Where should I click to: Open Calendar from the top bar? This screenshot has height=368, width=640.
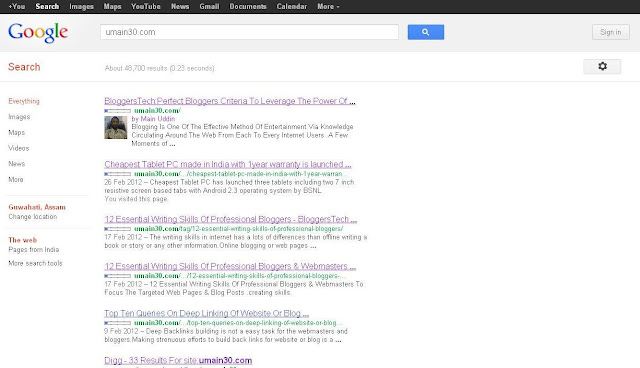(x=291, y=7)
